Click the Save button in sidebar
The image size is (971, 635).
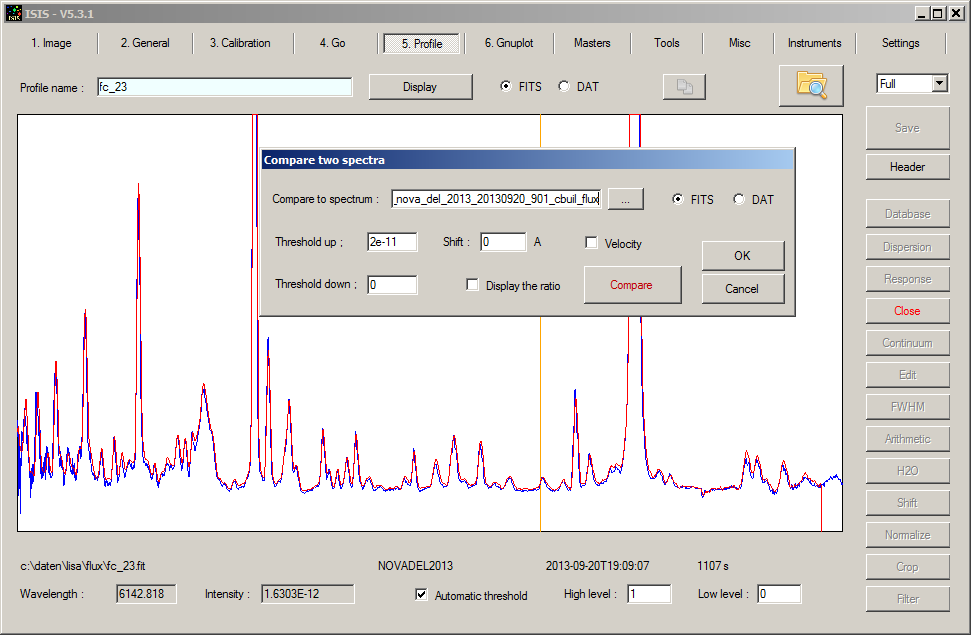click(x=907, y=128)
